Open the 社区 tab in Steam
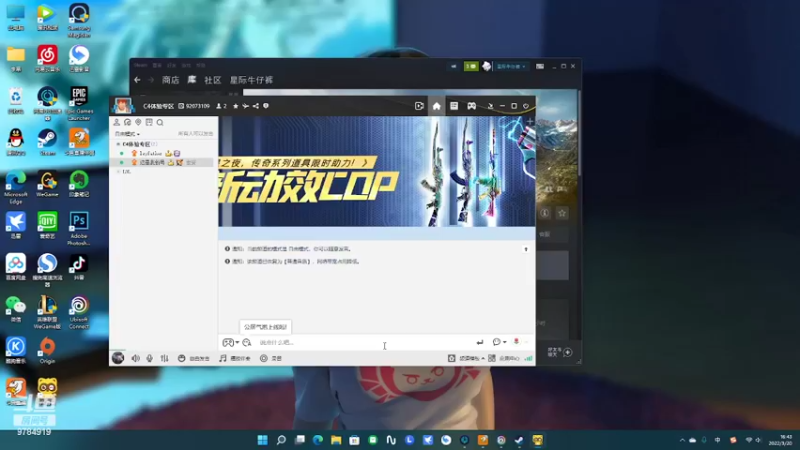Image resolution: width=800 pixels, height=450 pixels. (x=213, y=80)
